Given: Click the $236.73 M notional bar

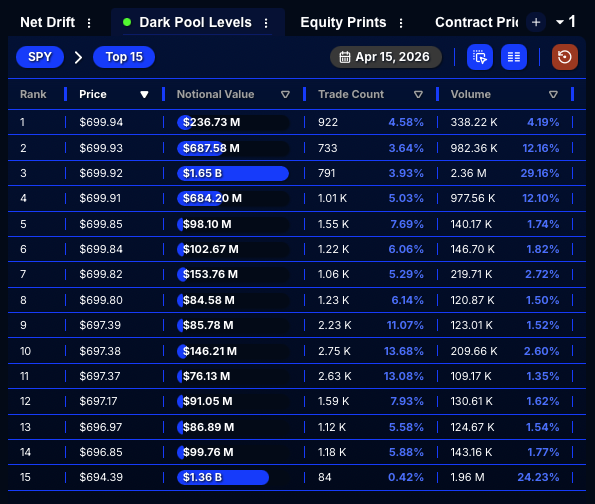Looking at the screenshot, I should coord(233,122).
